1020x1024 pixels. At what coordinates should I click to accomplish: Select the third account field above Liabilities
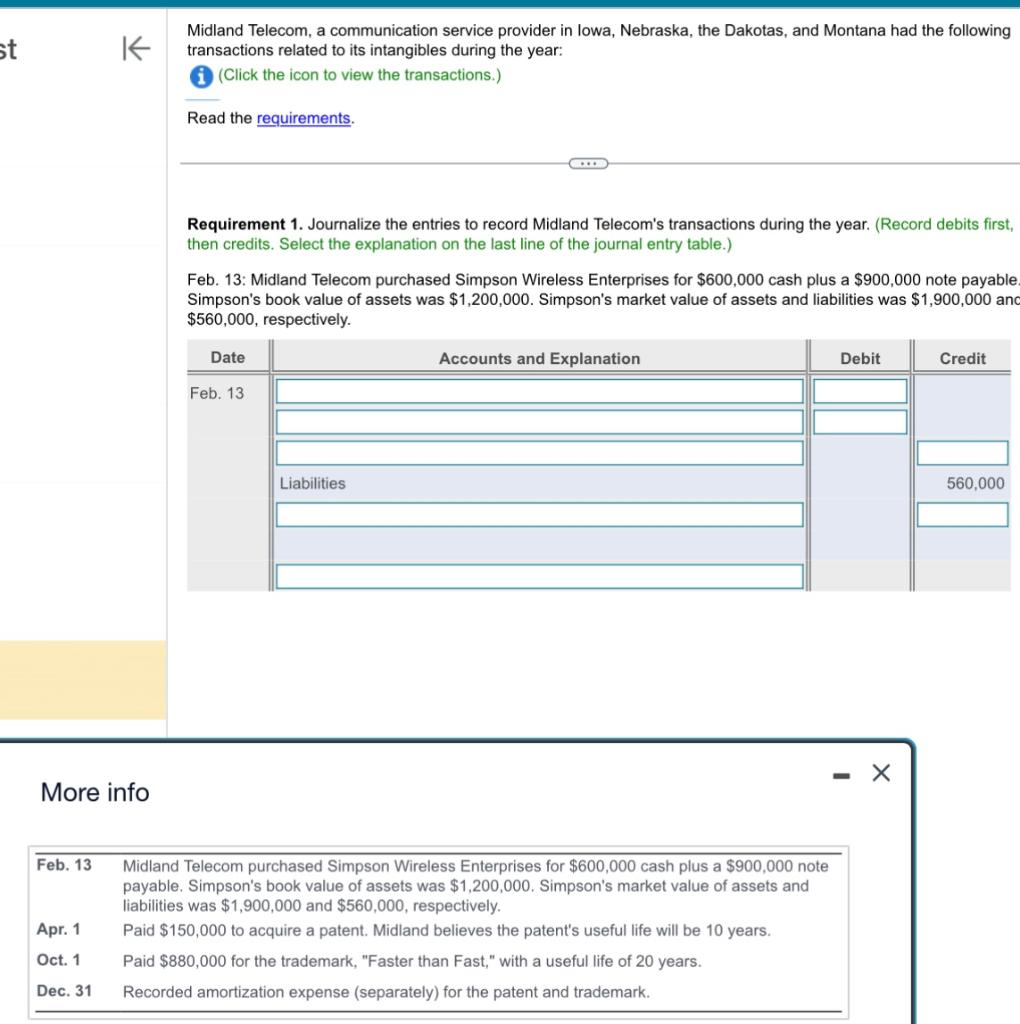(539, 453)
